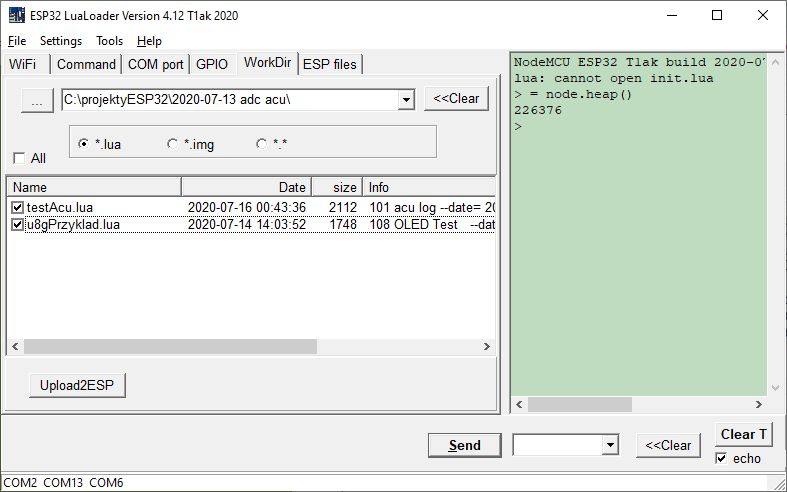Image resolution: width=787 pixels, height=492 pixels.
Task: Switch to the GPIO tab
Action: 212,64
